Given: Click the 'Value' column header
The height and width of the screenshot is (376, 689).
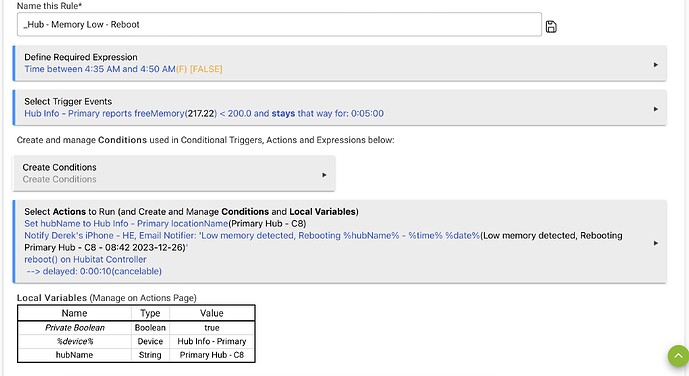Looking at the screenshot, I should click(x=212, y=313).
